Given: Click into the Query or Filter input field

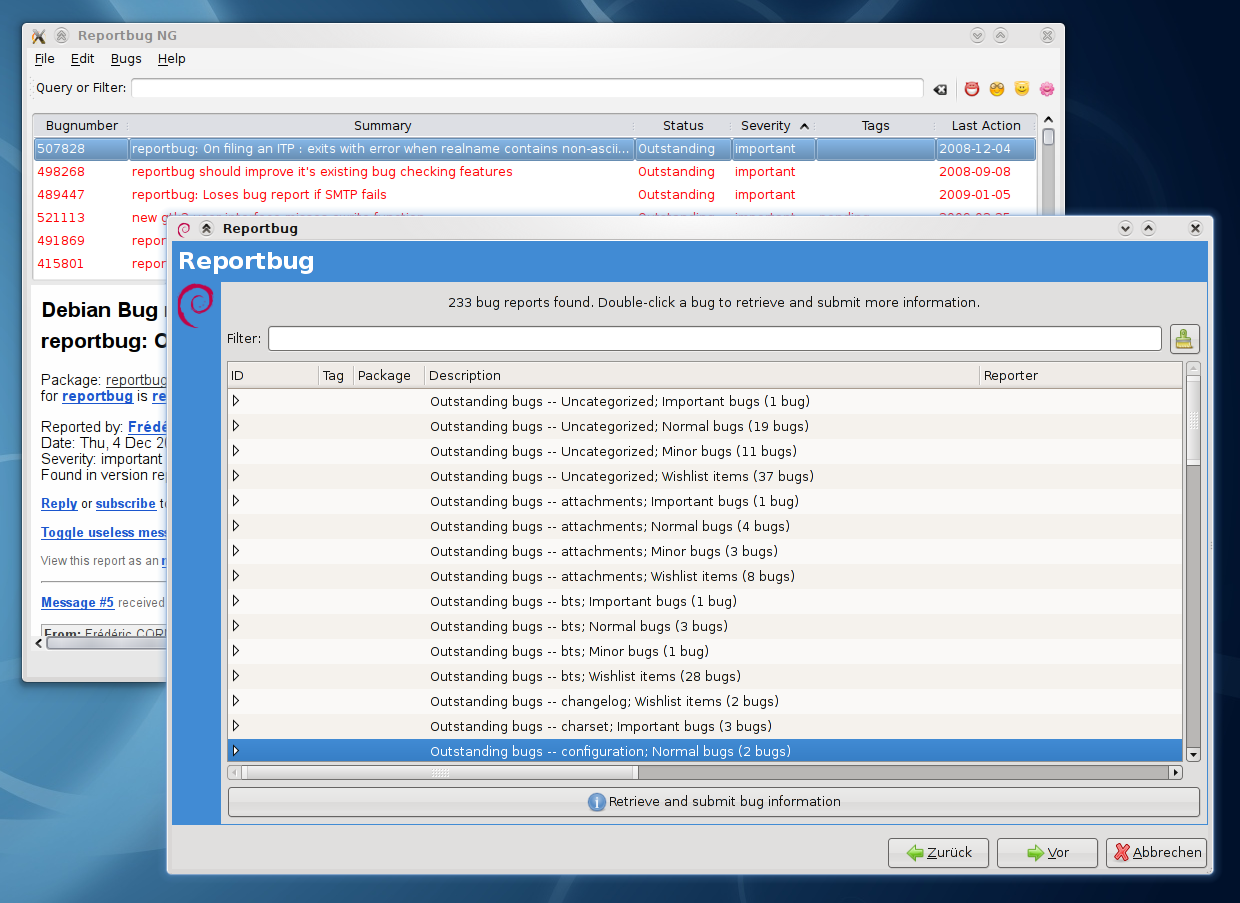Looking at the screenshot, I should [527, 88].
